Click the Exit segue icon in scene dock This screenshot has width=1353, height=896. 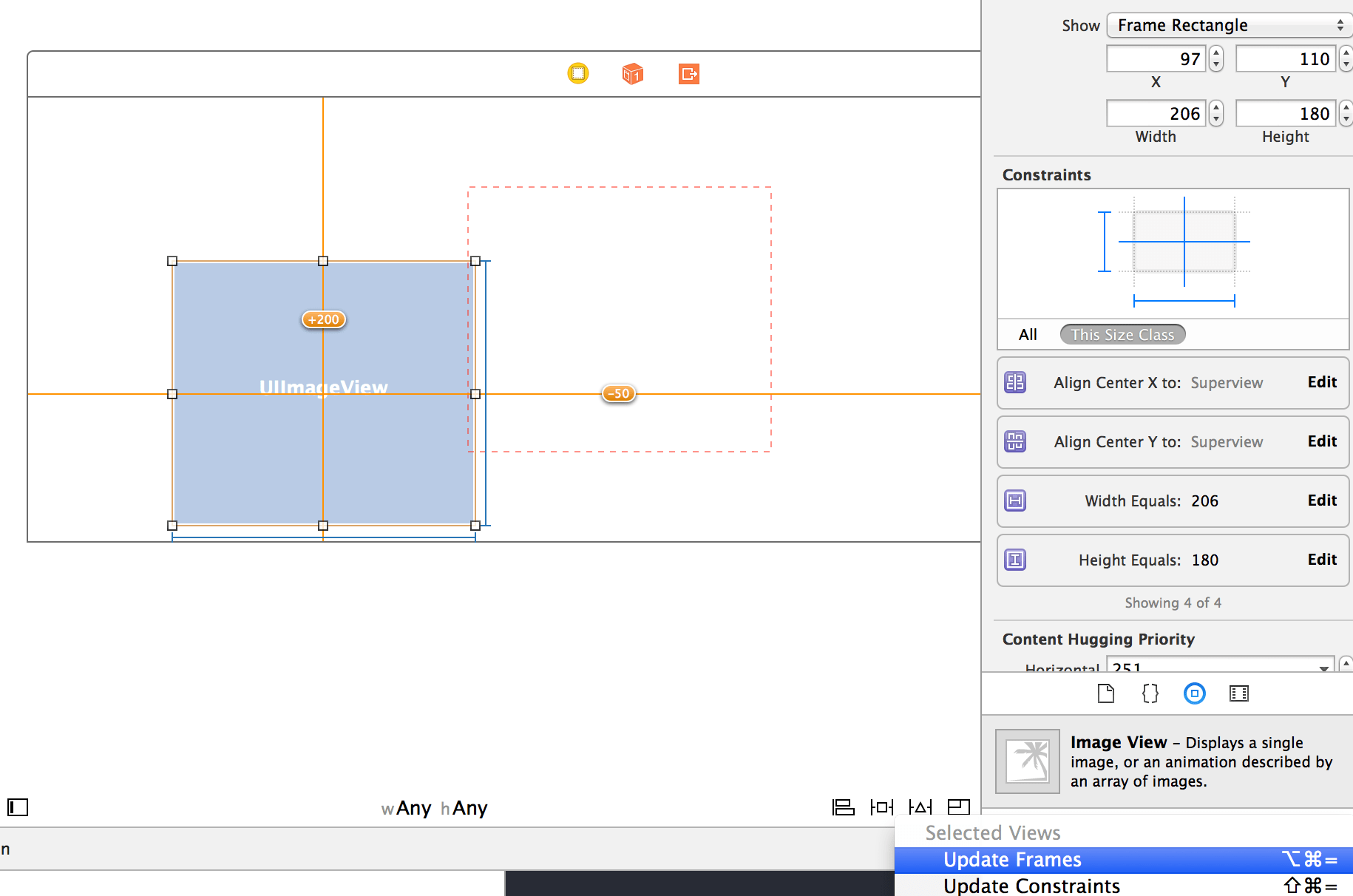coord(688,73)
